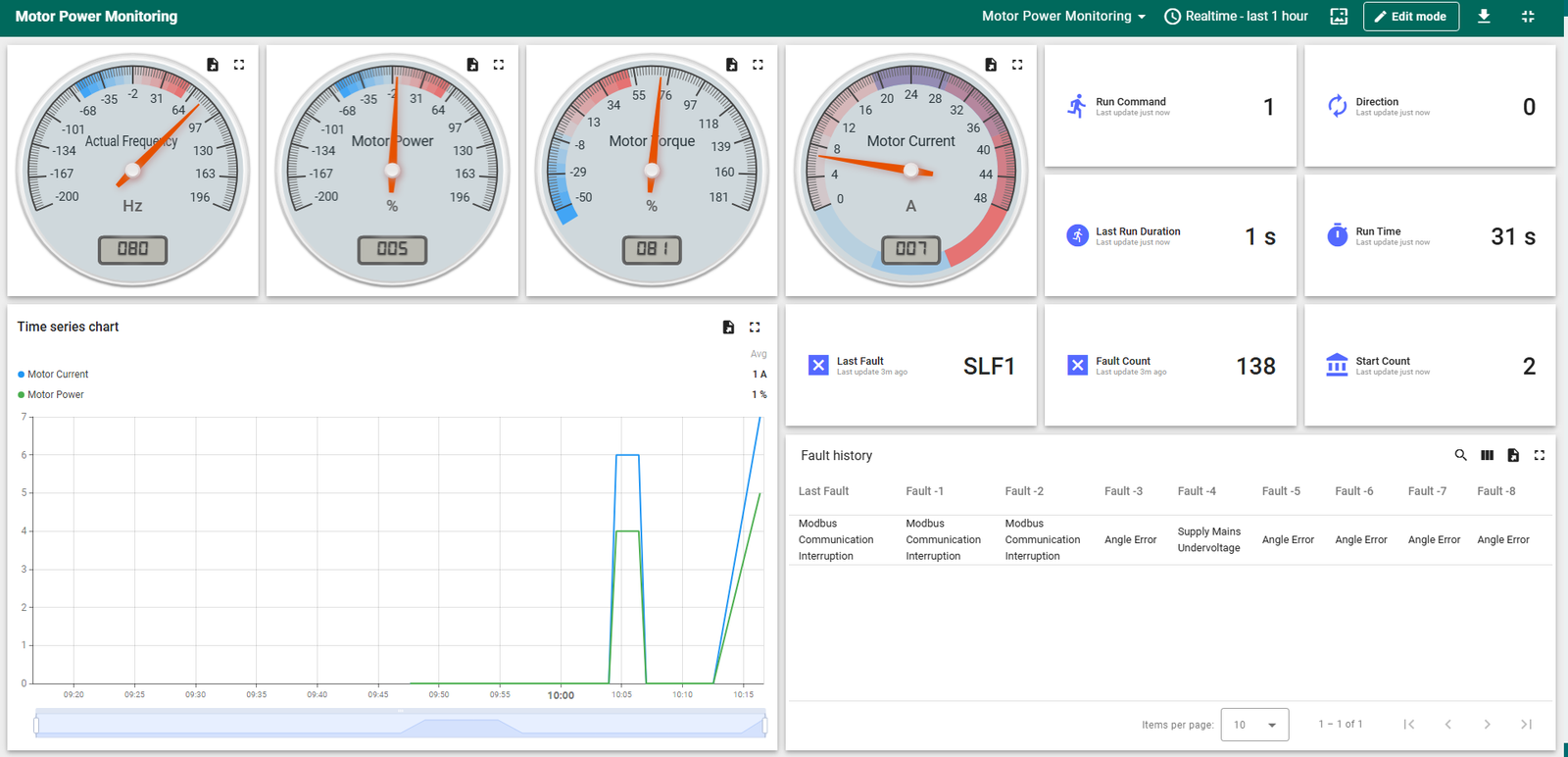
Task: Click the right handle of chart zoom slider
Action: (x=764, y=726)
